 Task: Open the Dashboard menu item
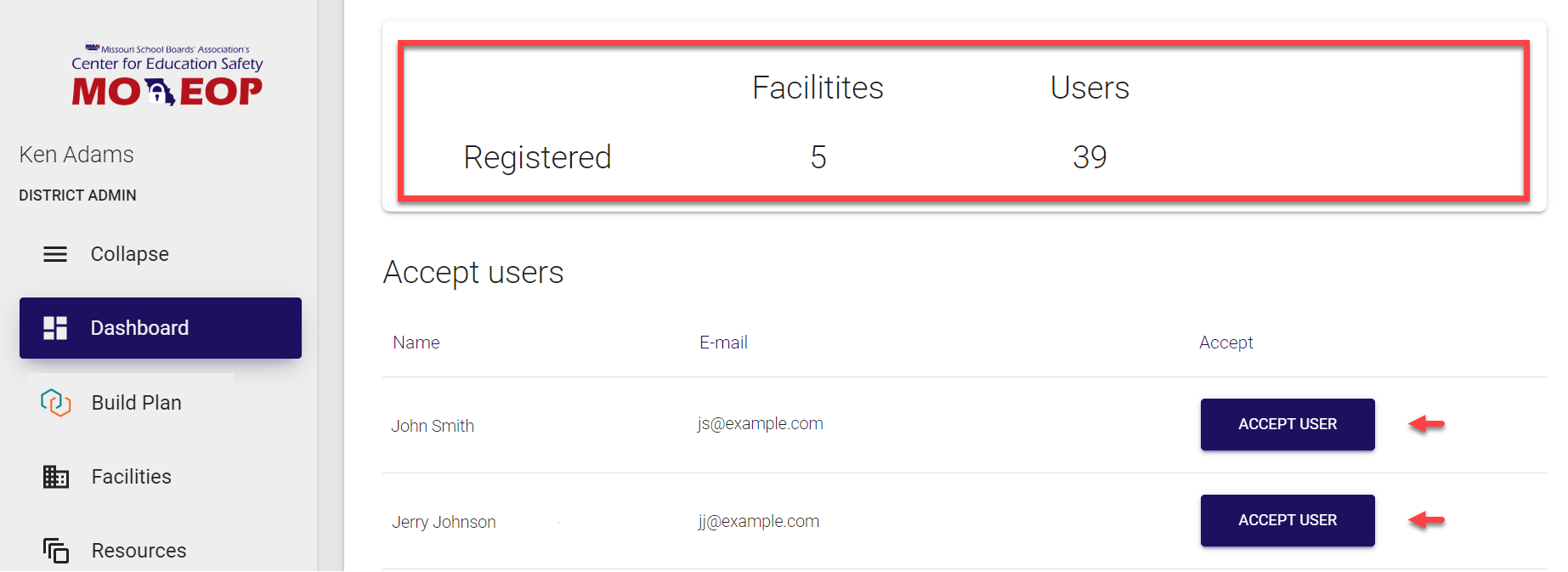pos(139,328)
